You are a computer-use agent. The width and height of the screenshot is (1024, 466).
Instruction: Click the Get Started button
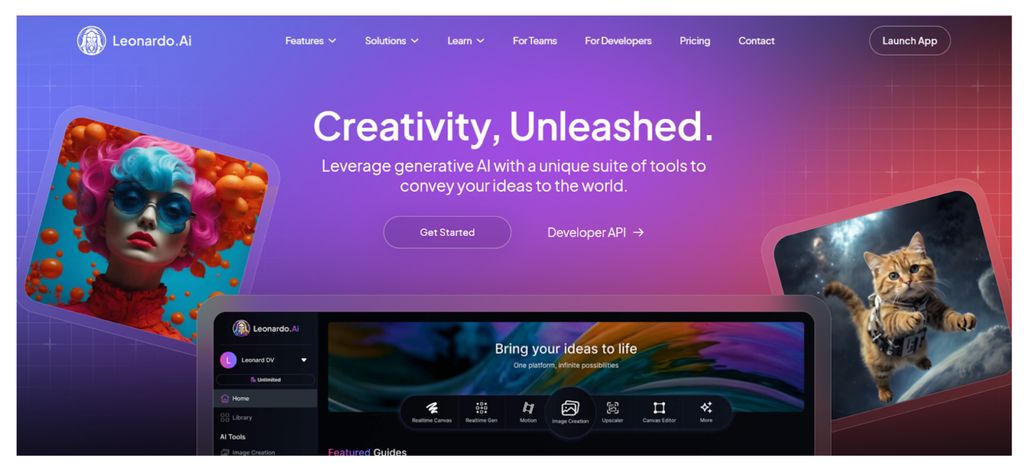point(447,232)
